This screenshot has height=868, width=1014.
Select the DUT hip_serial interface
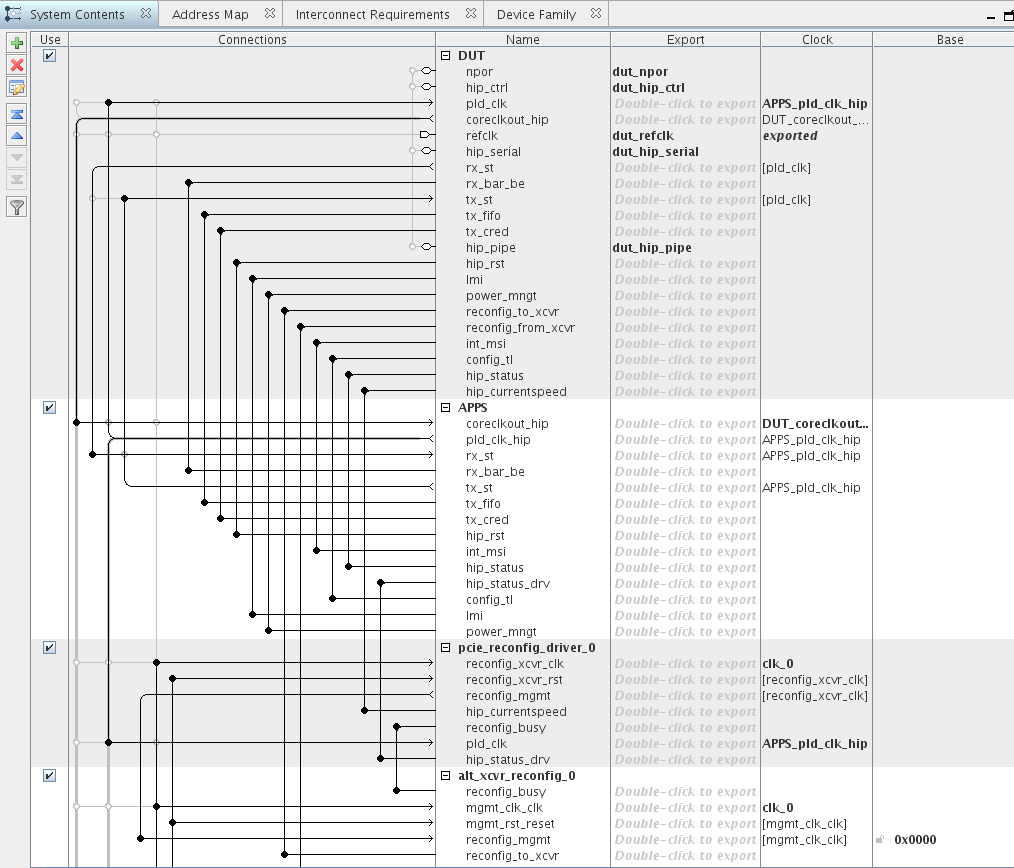[493, 152]
